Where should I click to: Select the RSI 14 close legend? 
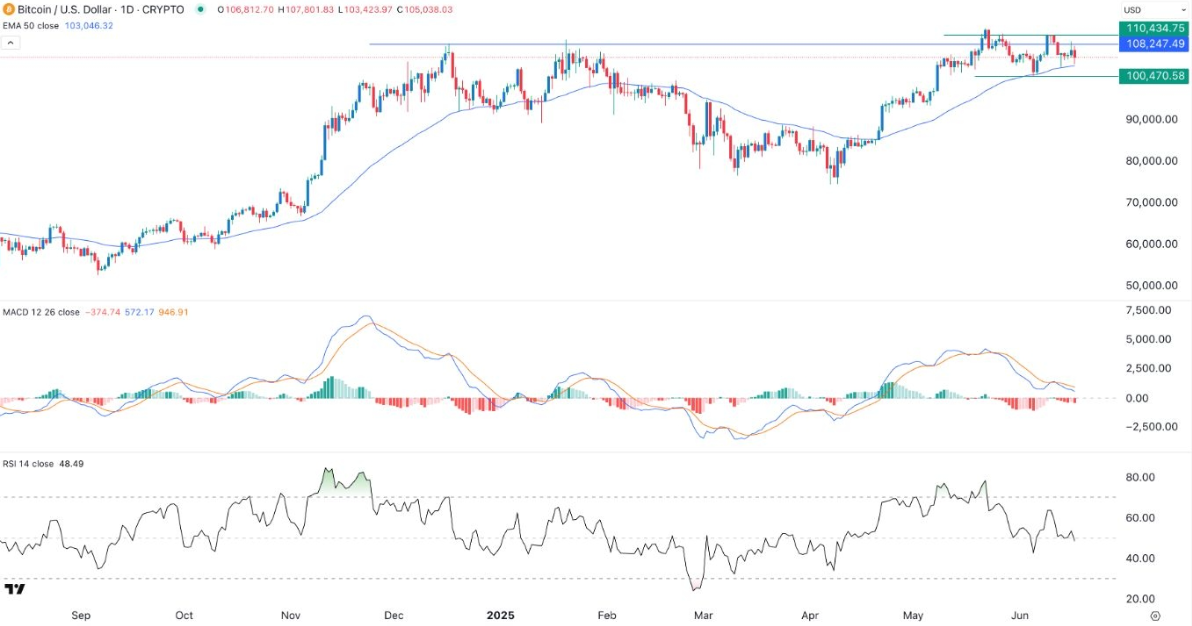pyautogui.click(x=28, y=463)
